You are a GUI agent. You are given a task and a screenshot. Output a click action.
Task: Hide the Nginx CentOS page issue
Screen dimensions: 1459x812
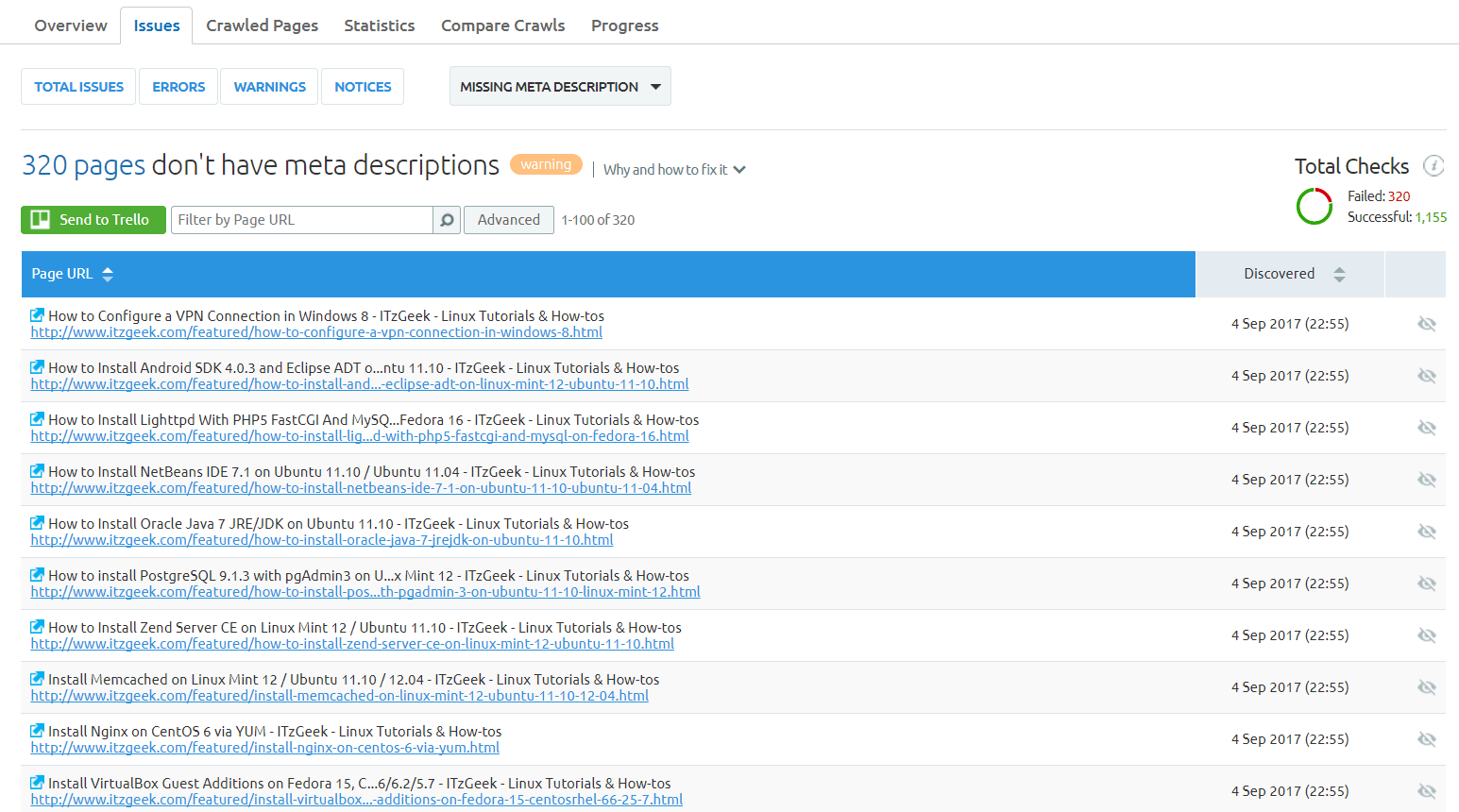pyautogui.click(x=1427, y=739)
